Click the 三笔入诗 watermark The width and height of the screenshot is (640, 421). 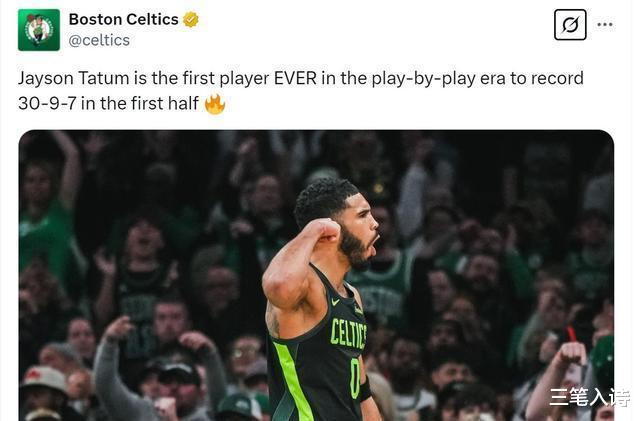(589, 397)
